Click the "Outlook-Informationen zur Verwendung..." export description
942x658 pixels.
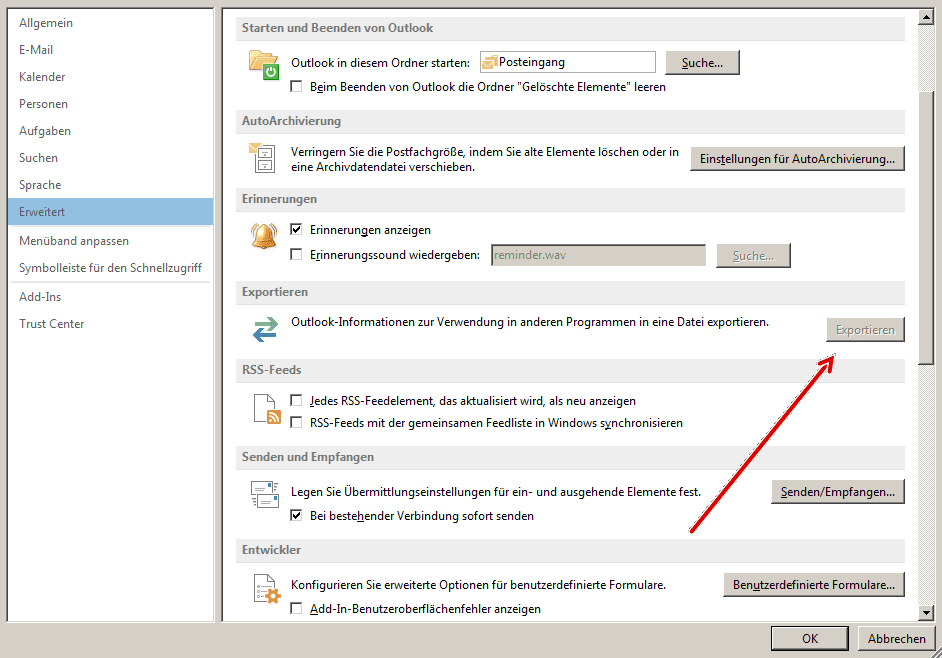pyautogui.click(x=530, y=322)
